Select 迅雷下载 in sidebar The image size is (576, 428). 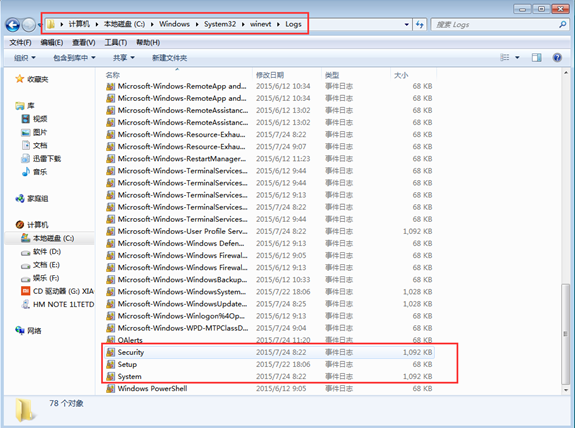click(x=41, y=159)
